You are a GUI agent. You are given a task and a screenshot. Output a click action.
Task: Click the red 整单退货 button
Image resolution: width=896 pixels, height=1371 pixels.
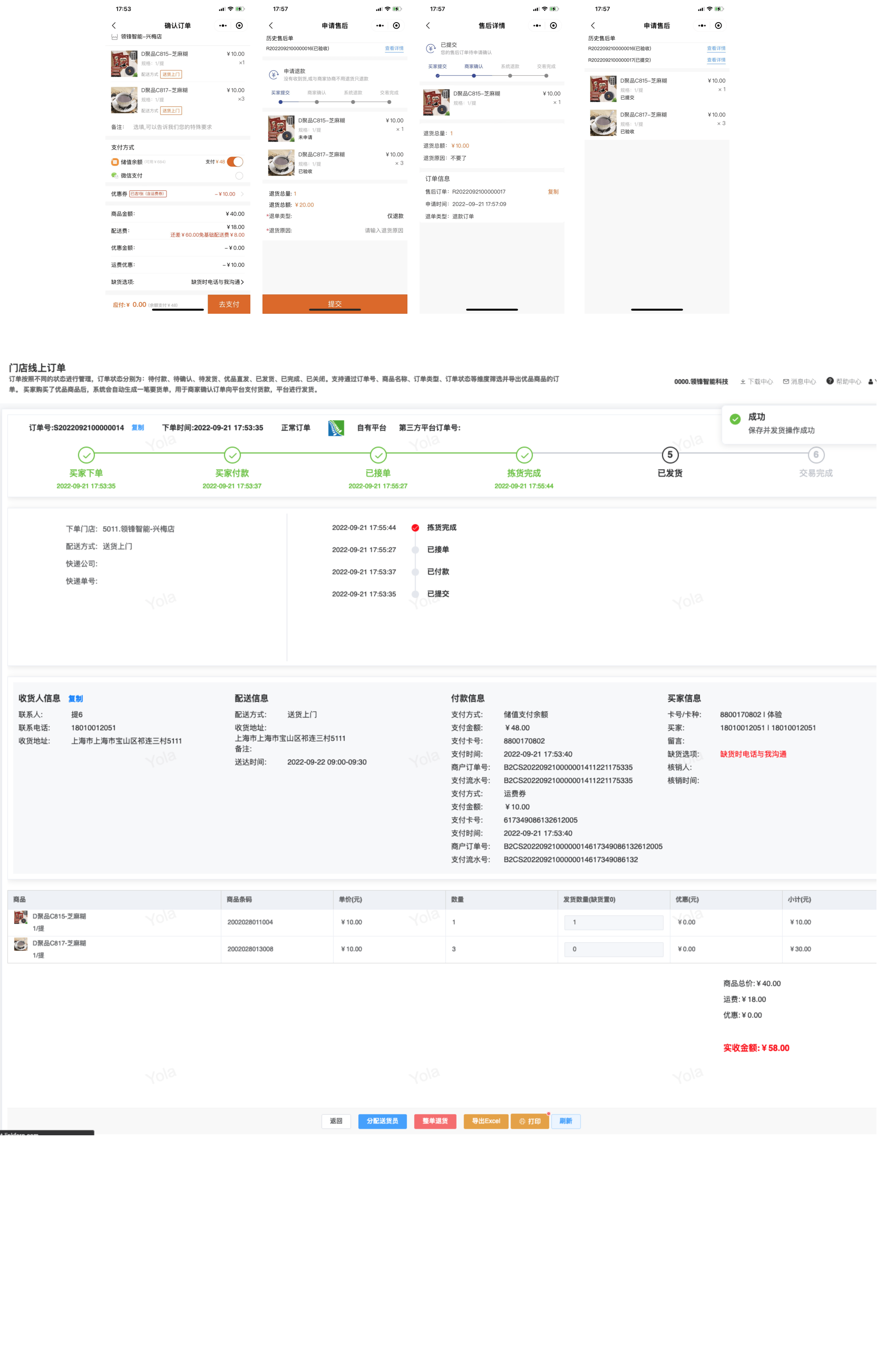point(435,1121)
